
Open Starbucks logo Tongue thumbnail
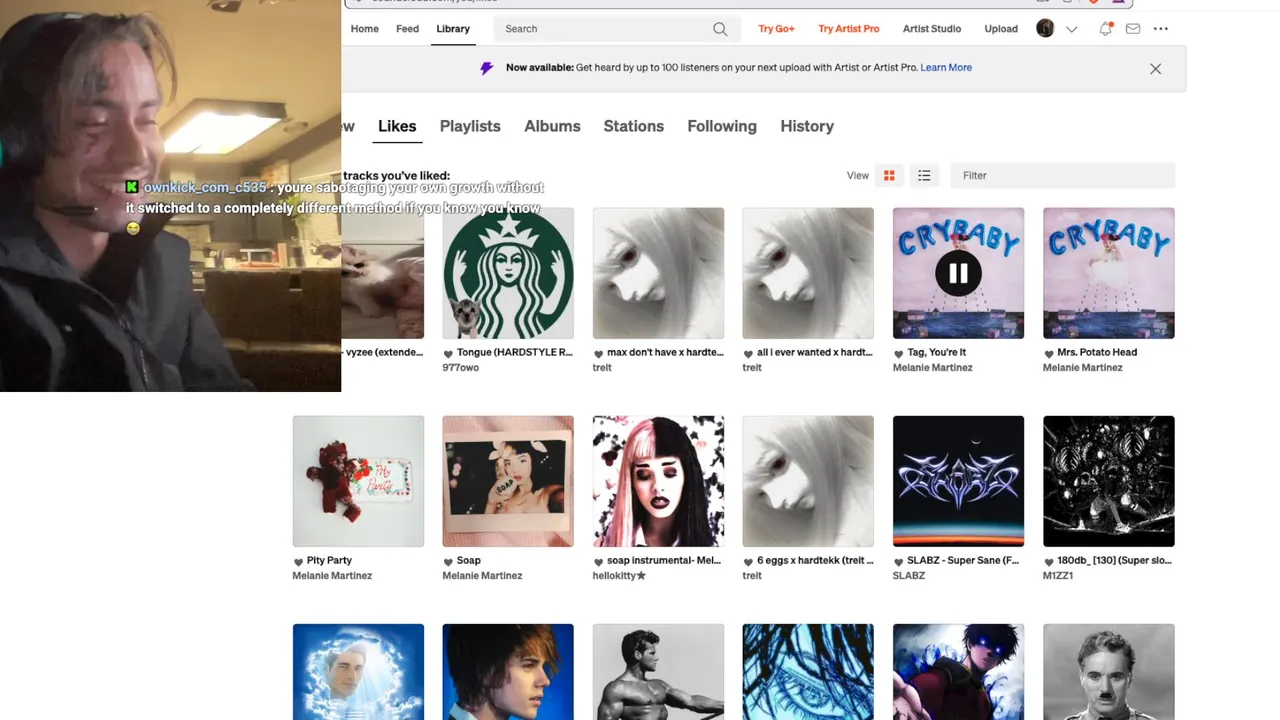(508, 273)
